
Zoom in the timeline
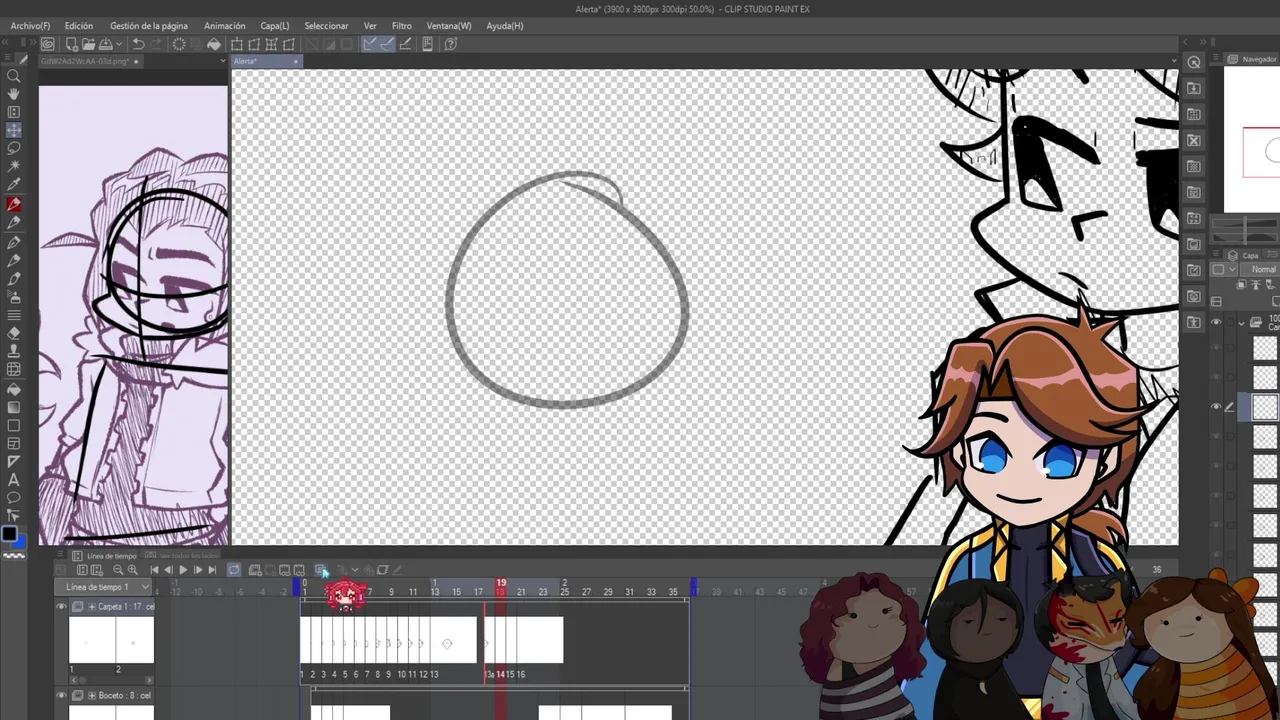[132, 570]
